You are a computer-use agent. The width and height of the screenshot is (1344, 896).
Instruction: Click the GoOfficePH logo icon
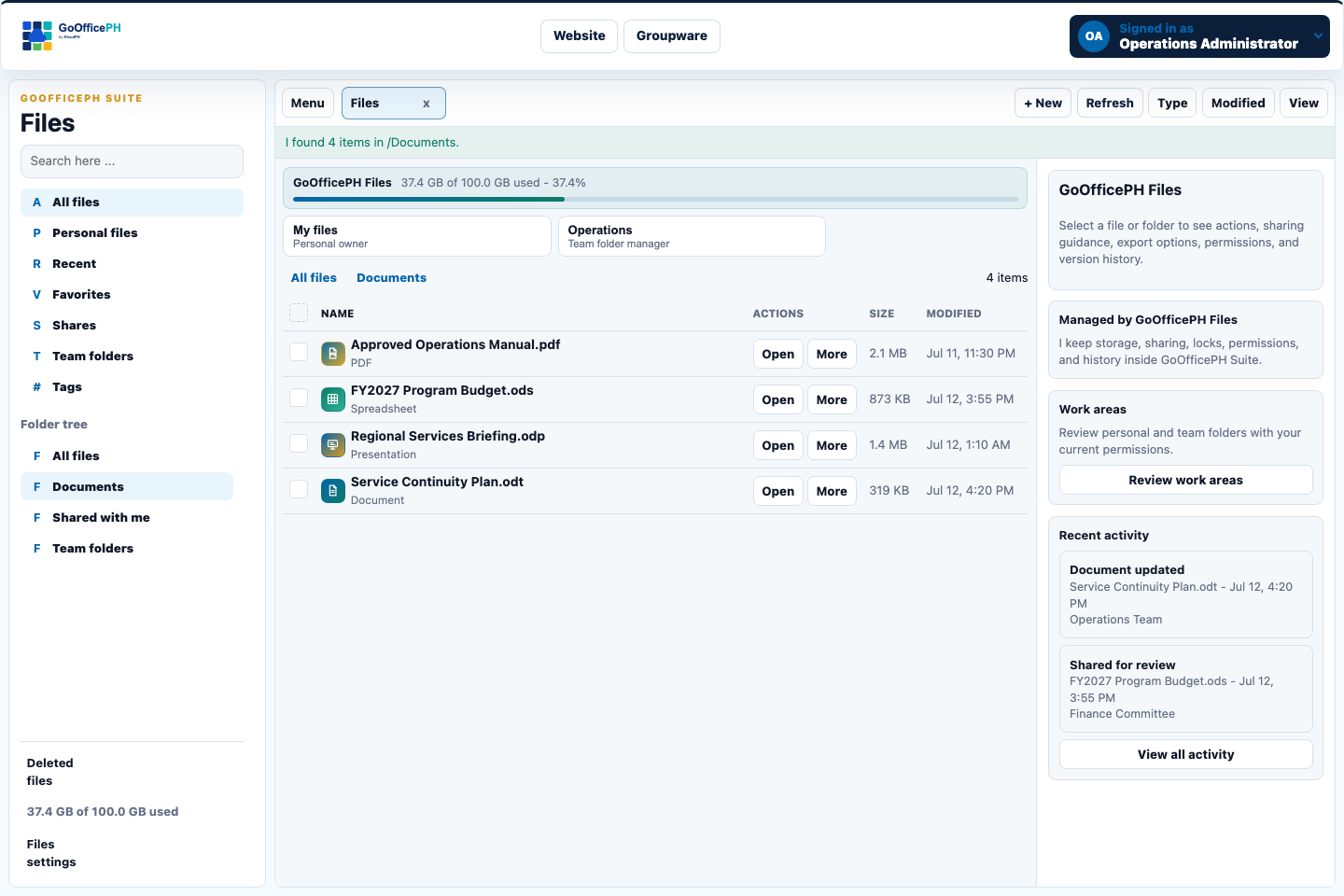coord(37,35)
